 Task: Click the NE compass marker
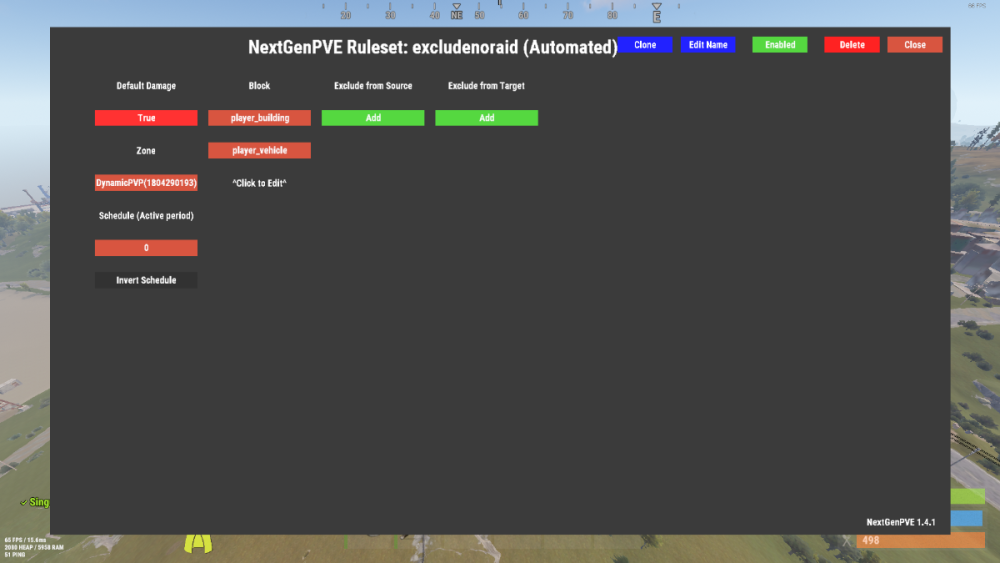(x=457, y=16)
